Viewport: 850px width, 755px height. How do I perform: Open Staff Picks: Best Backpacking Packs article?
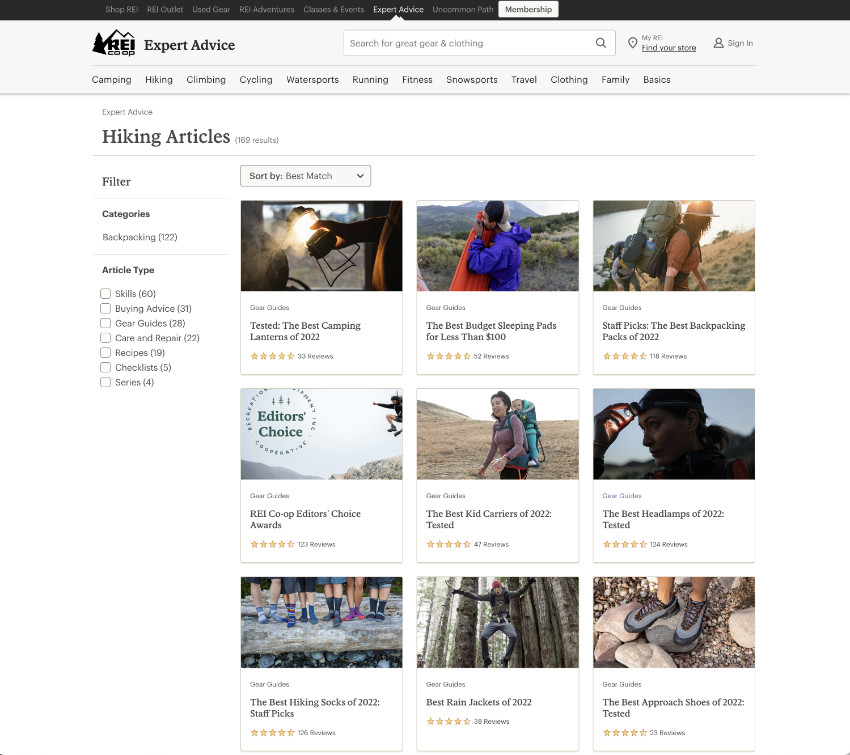(x=674, y=331)
